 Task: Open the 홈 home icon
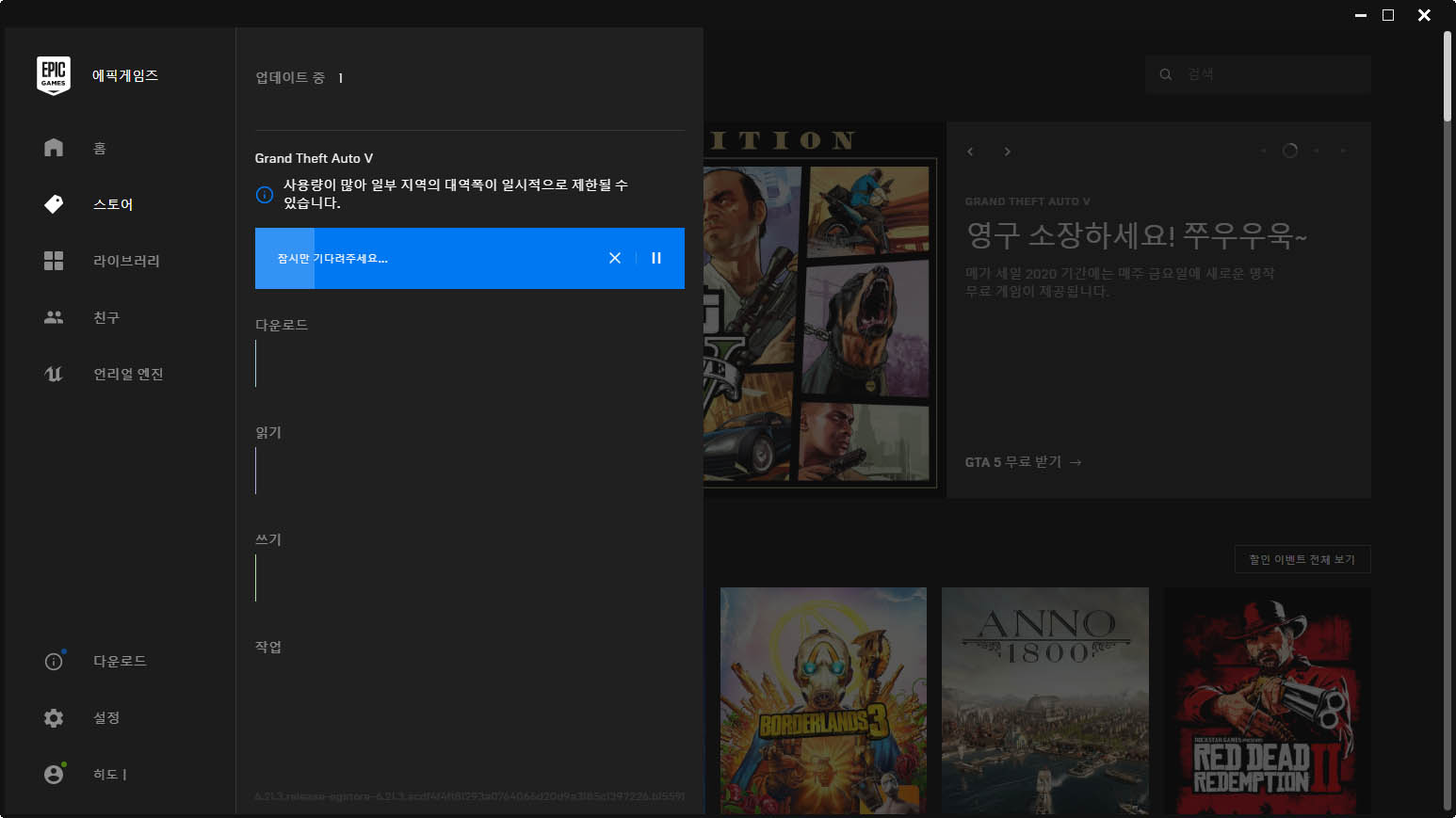(54, 148)
